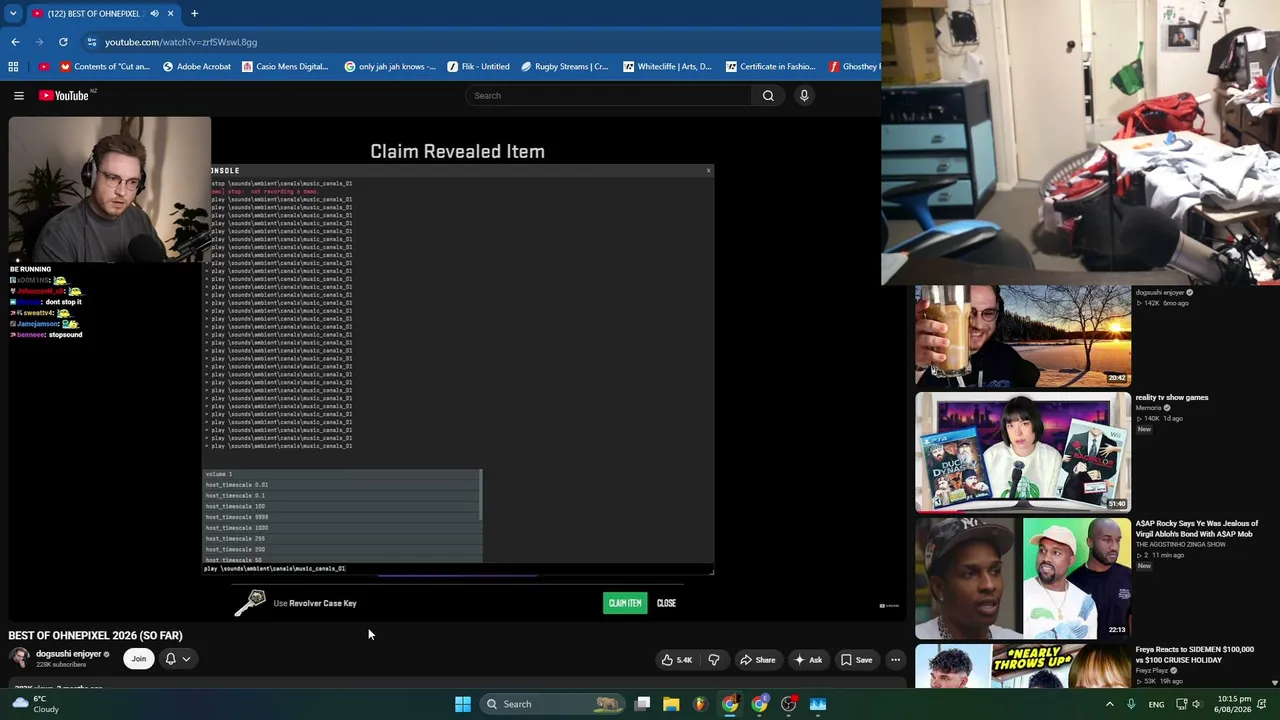
Task: Open the YouTube guide hamburger menu
Action: (x=19, y=95)
